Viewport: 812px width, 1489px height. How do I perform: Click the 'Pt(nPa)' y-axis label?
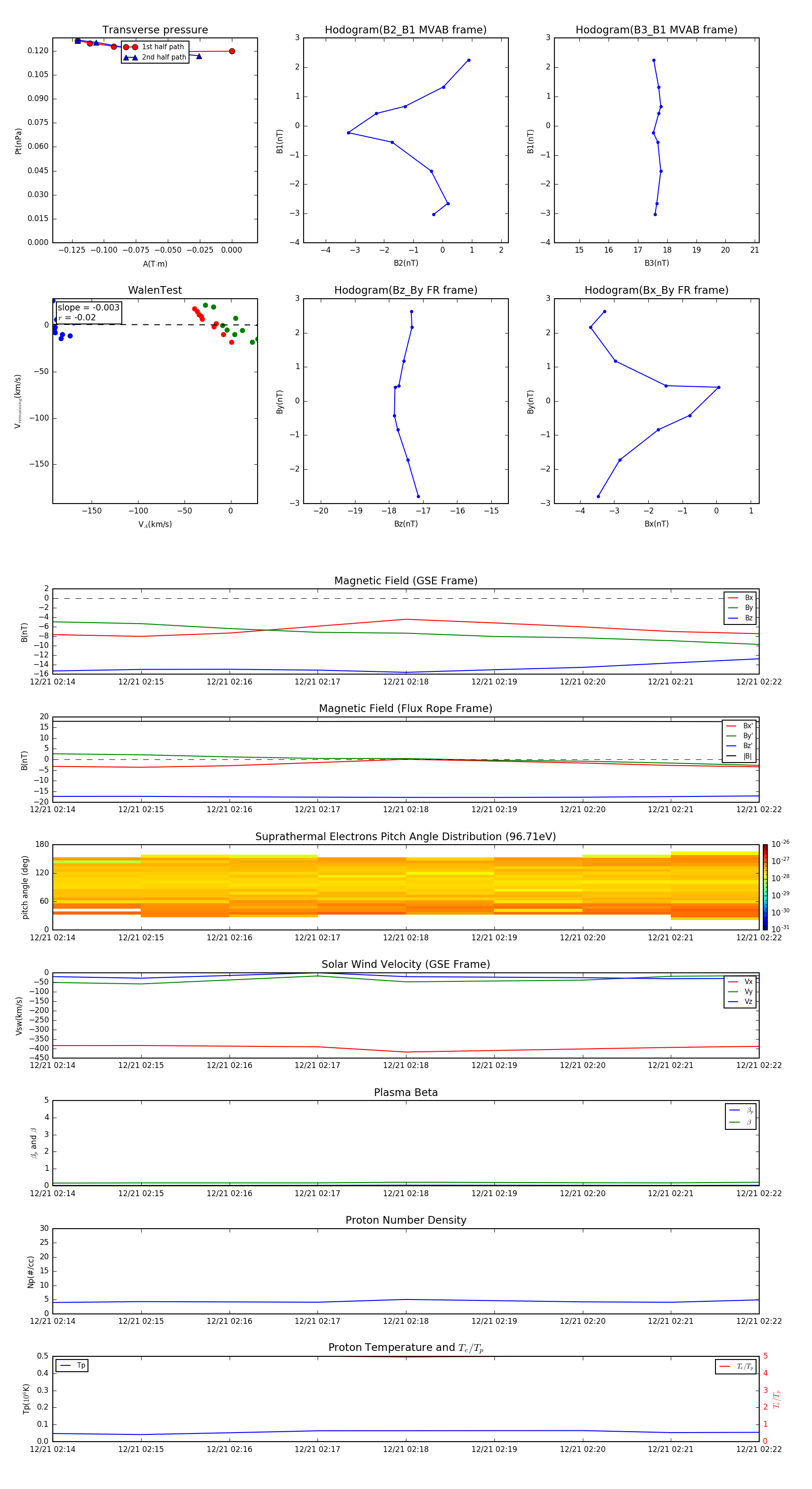pyautogui.click(x=18, y=141)
